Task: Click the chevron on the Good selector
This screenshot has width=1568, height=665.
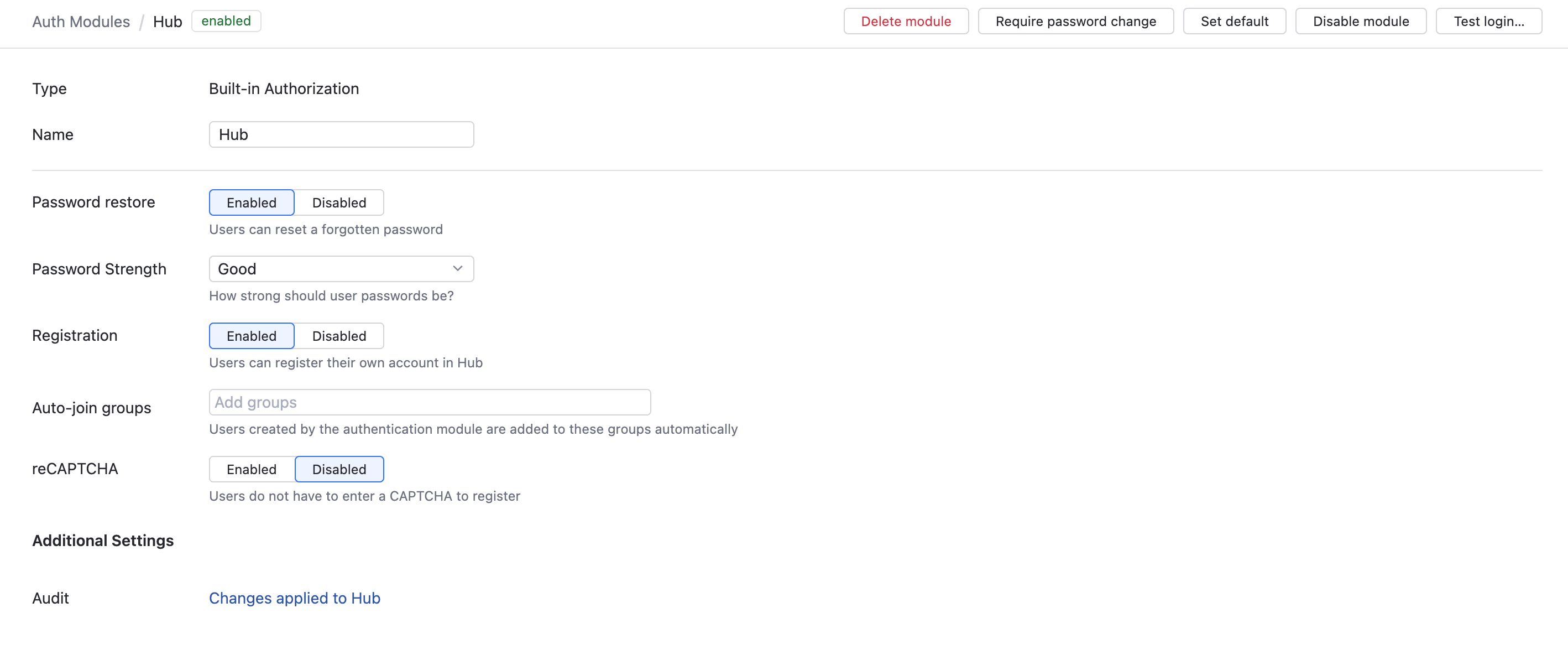Action: 457,268
